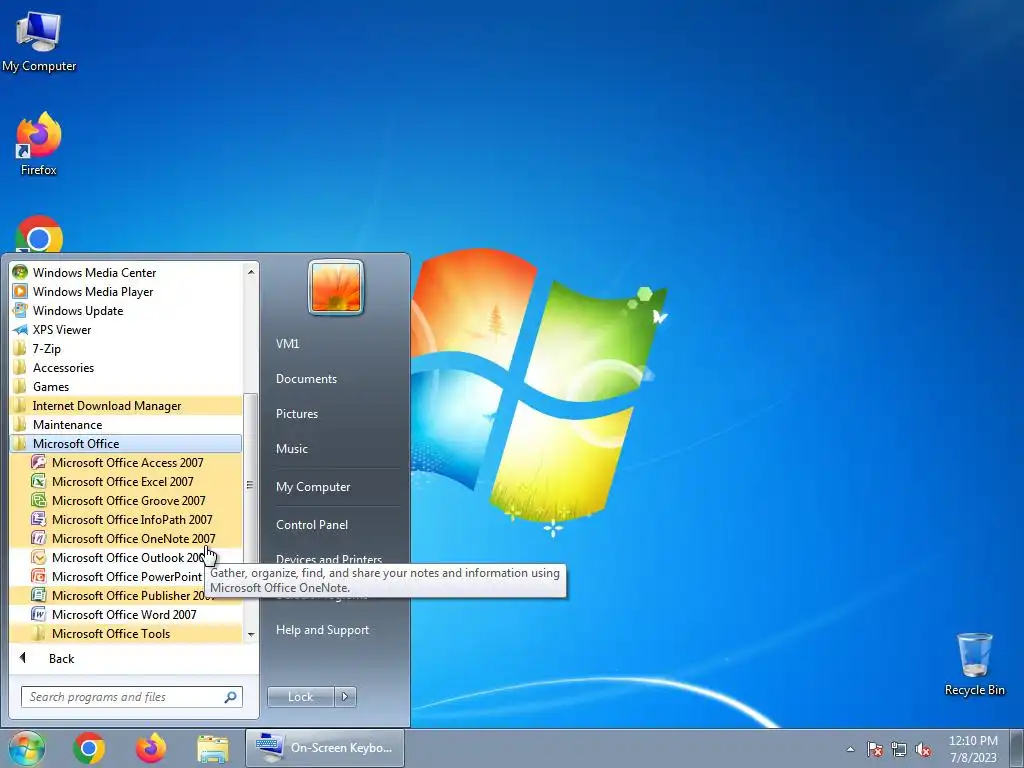Viewport: 1024px width, 768px height.
Task: Open XPS Viewer icon
Action: tap(20, 329)
